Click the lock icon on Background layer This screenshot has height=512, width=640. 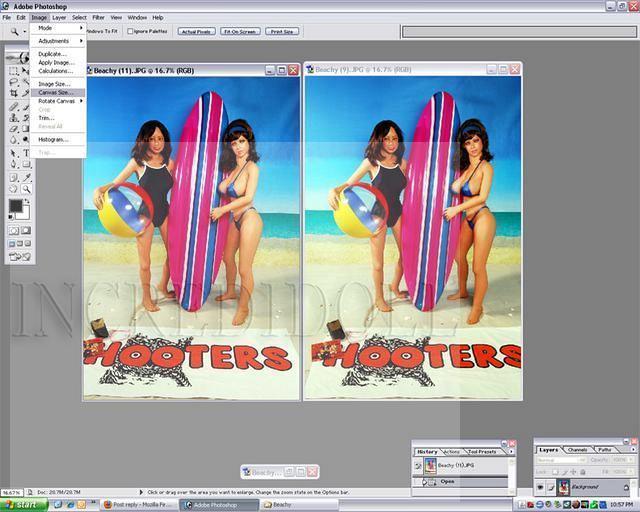626,487
